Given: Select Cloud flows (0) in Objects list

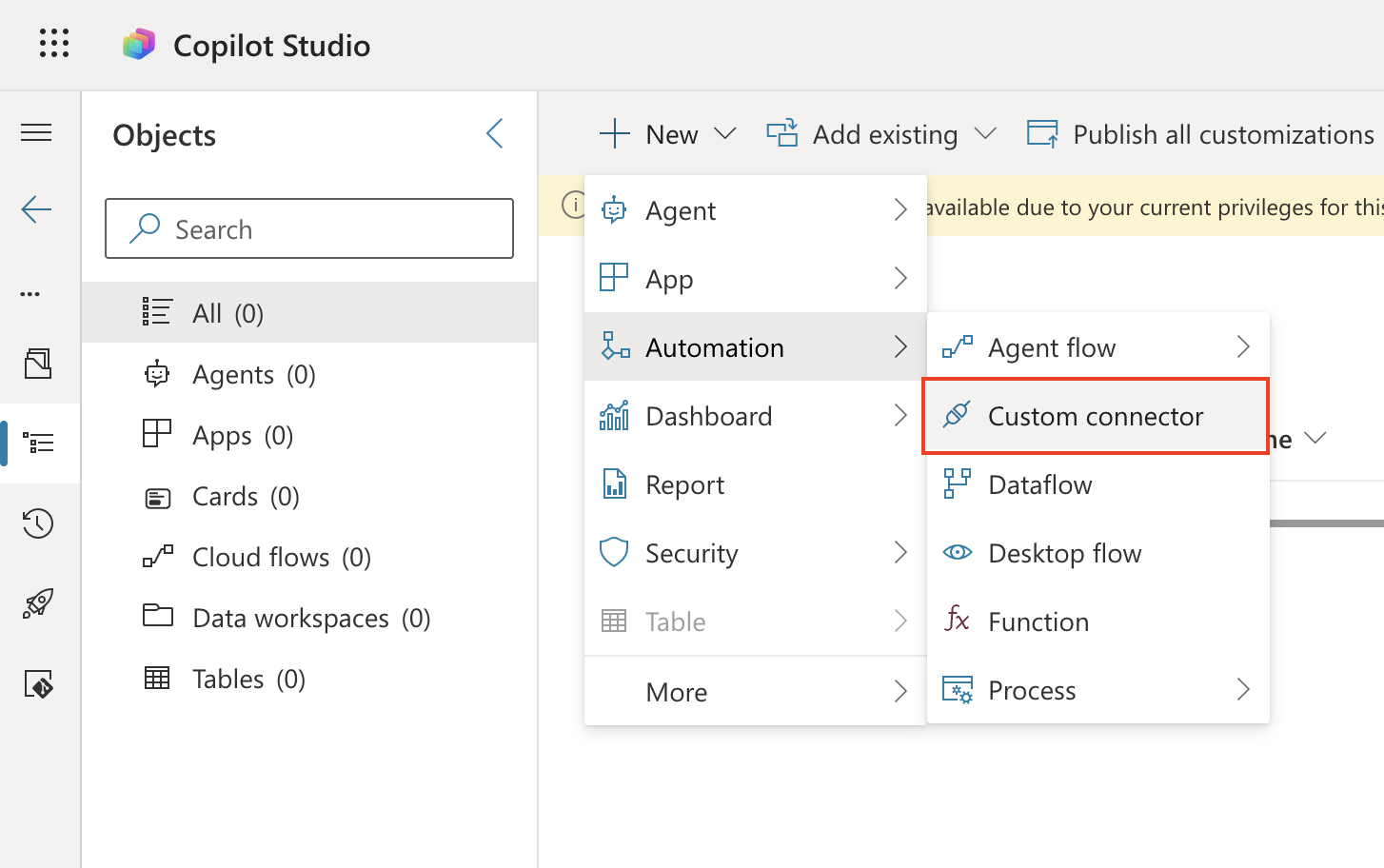Looking at the screenshot, I should [x=309, y=557].
